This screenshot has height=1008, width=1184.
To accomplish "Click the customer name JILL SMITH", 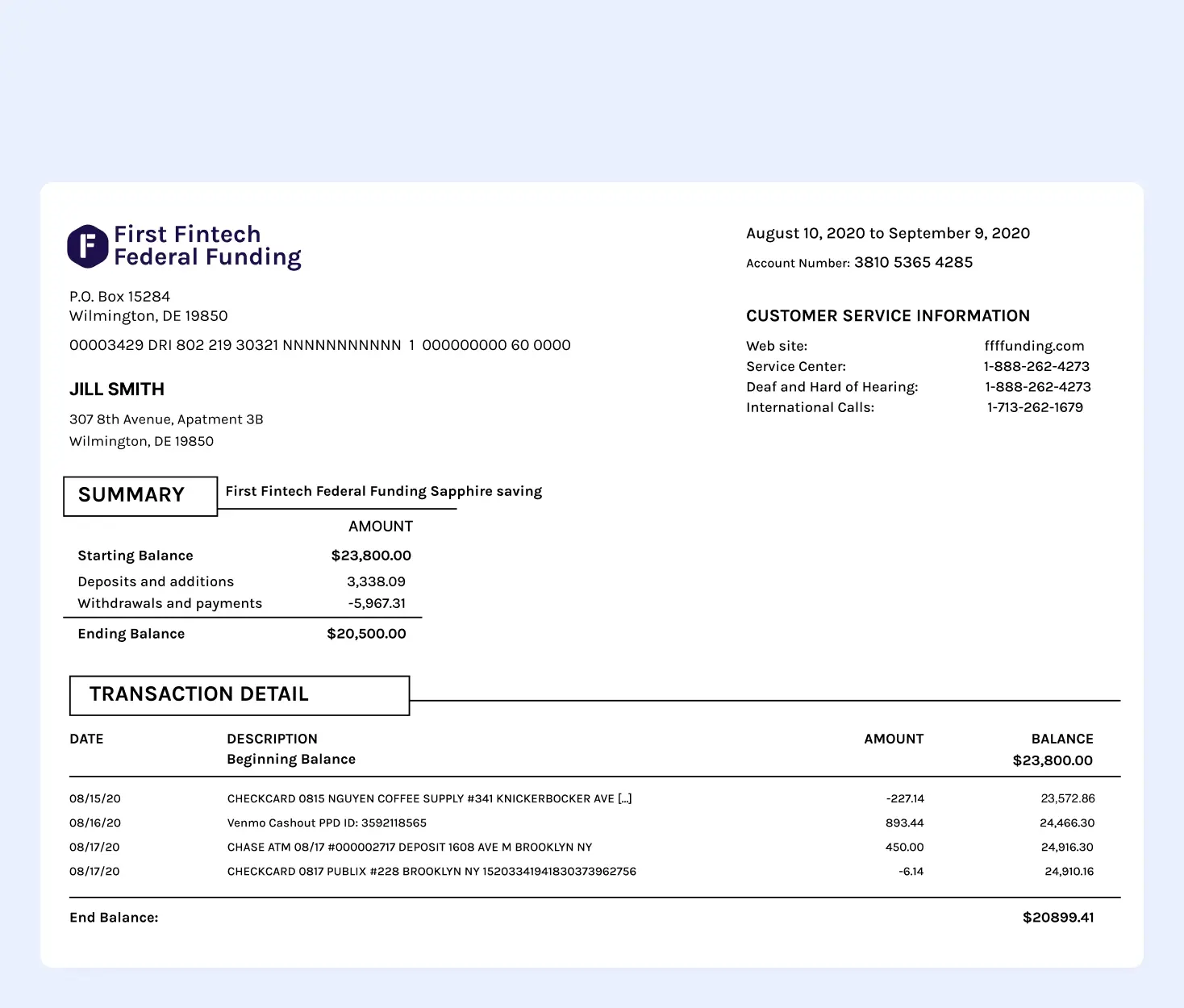I will [x=117, y=389].
